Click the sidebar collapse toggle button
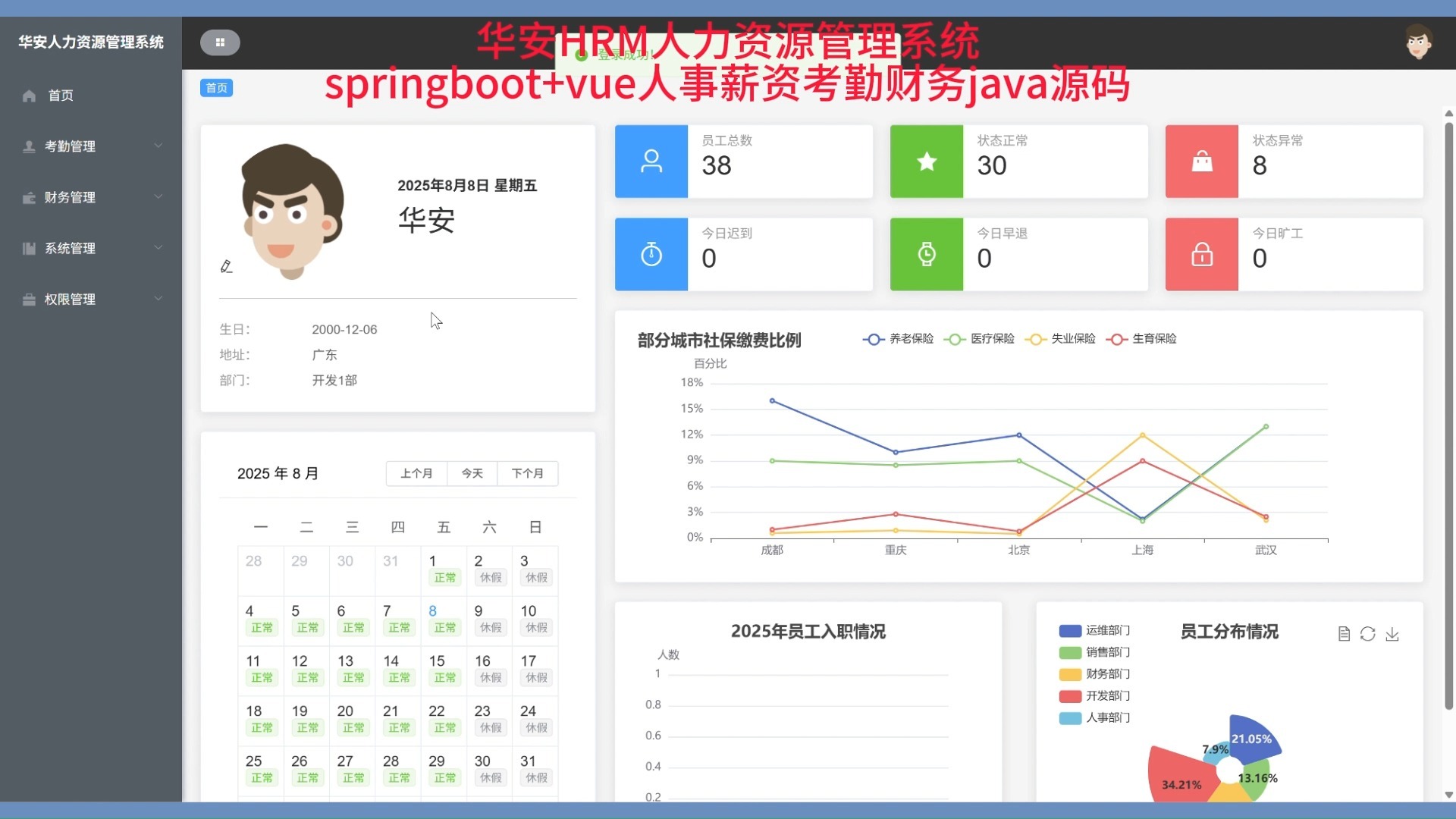 (220, 42)
